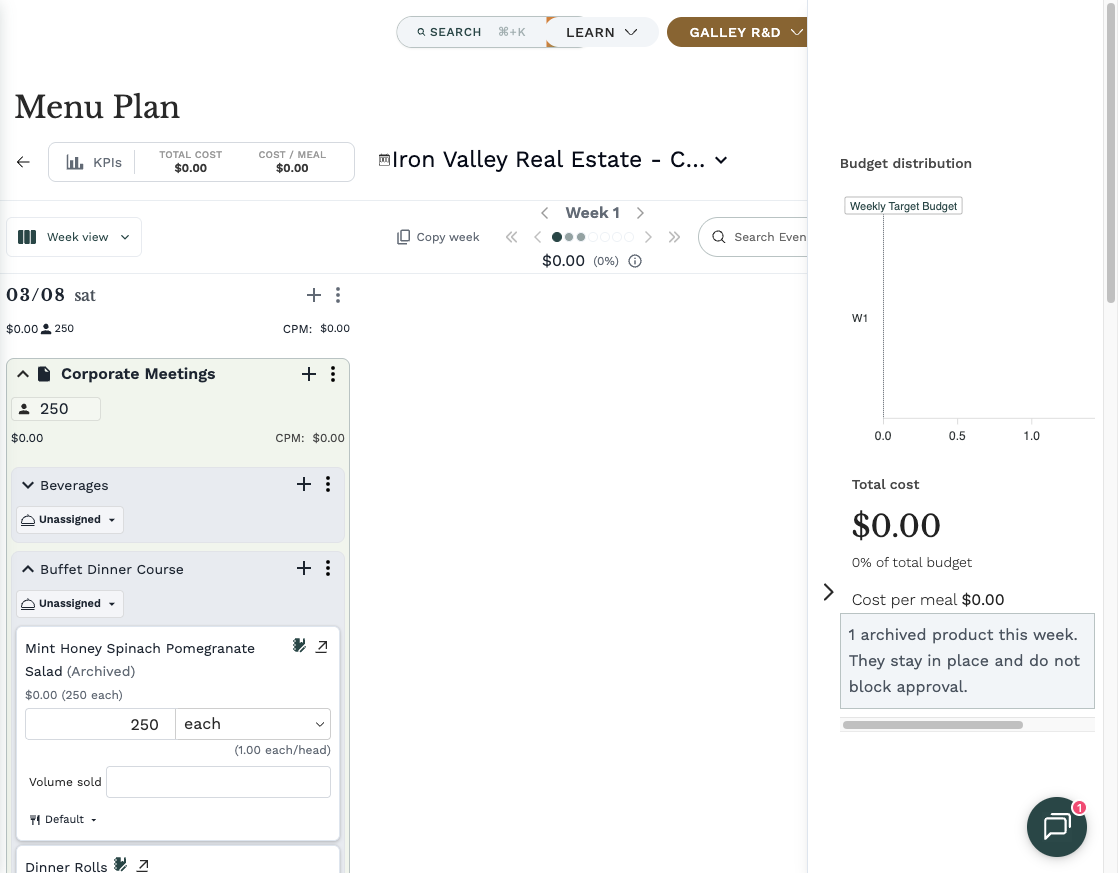Go back with the left arrow icon
Viewport: 1118px width, 873px height.
coord(23,162)
